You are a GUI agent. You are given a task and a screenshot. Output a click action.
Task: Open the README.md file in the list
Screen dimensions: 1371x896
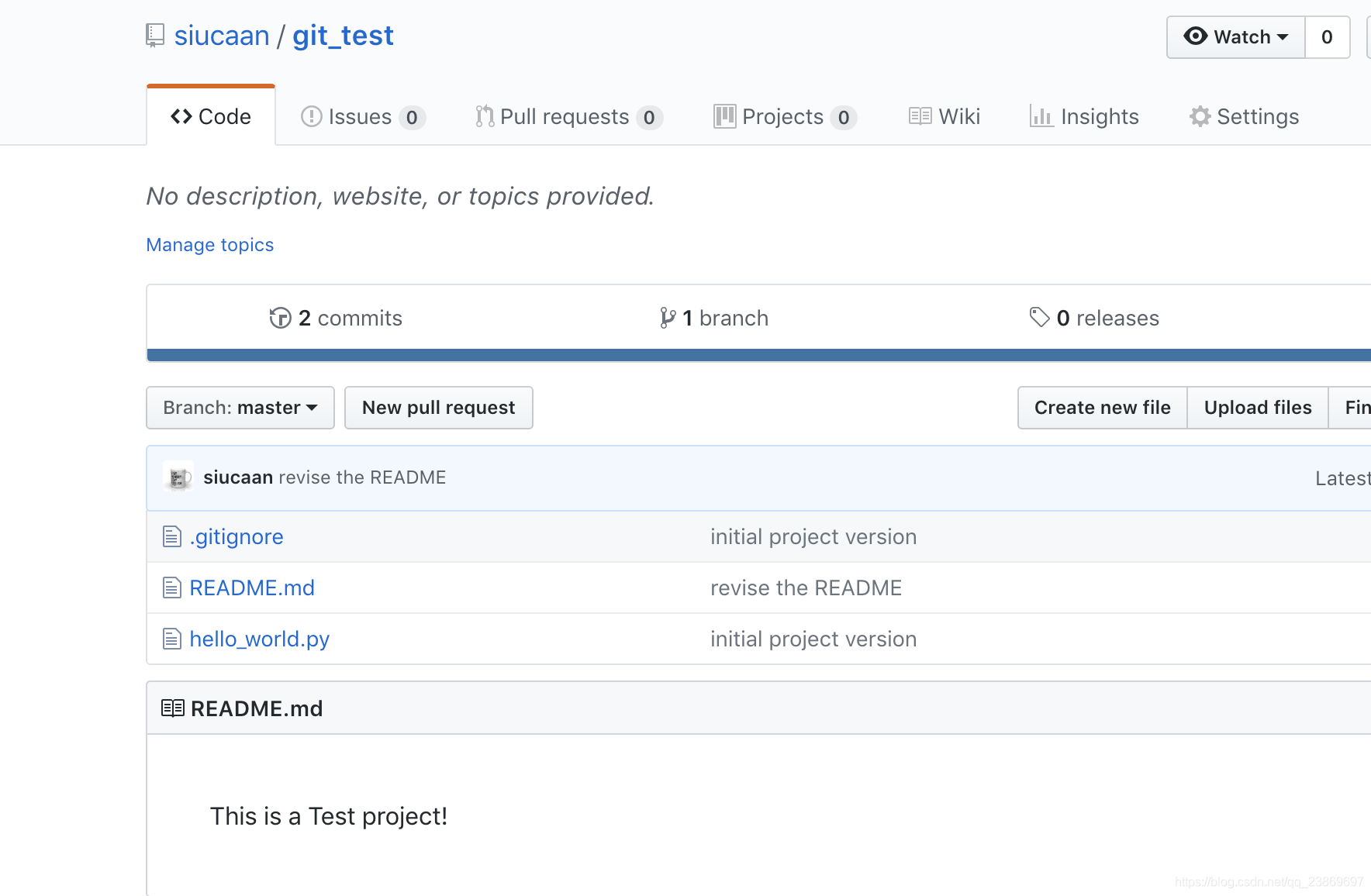click(252, 588)
